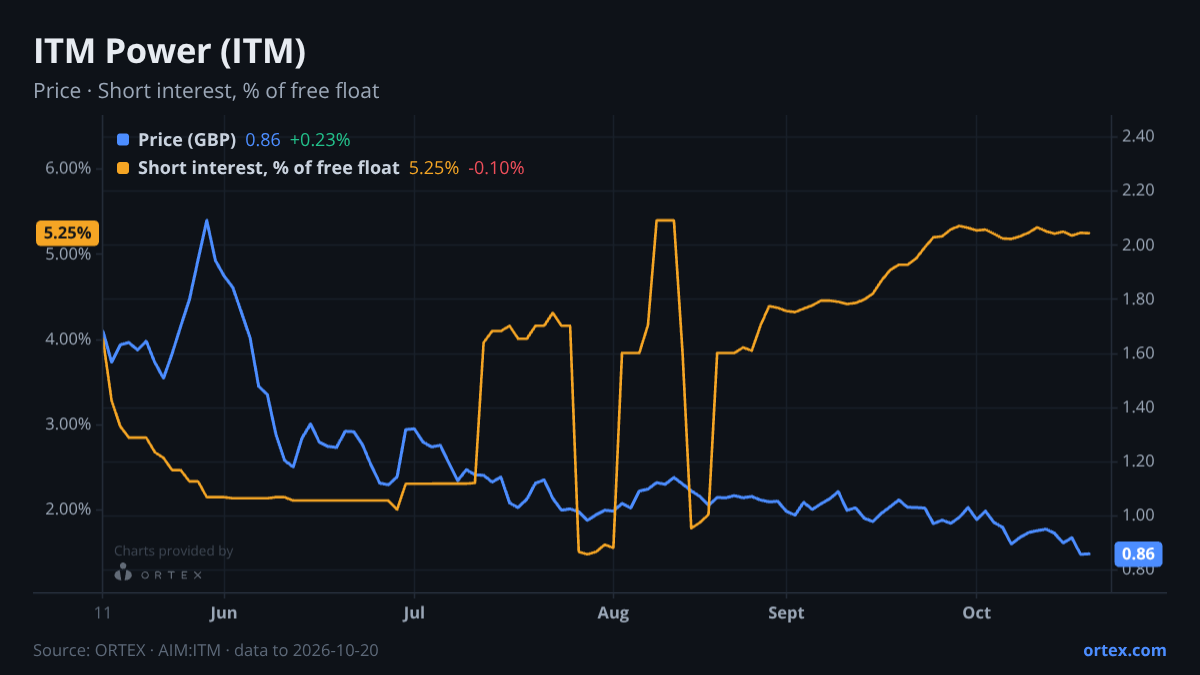Click the Price · Short interest subtitle
Image resolution: width=1200 pixels, height=675 pixels.
click(206, 91)
